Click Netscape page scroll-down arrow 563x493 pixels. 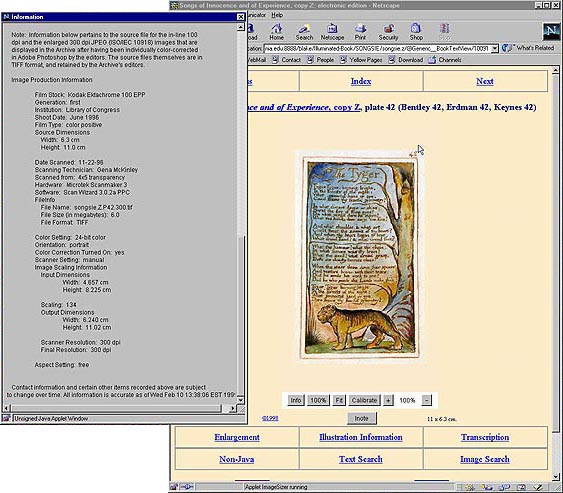click(556, 477)
